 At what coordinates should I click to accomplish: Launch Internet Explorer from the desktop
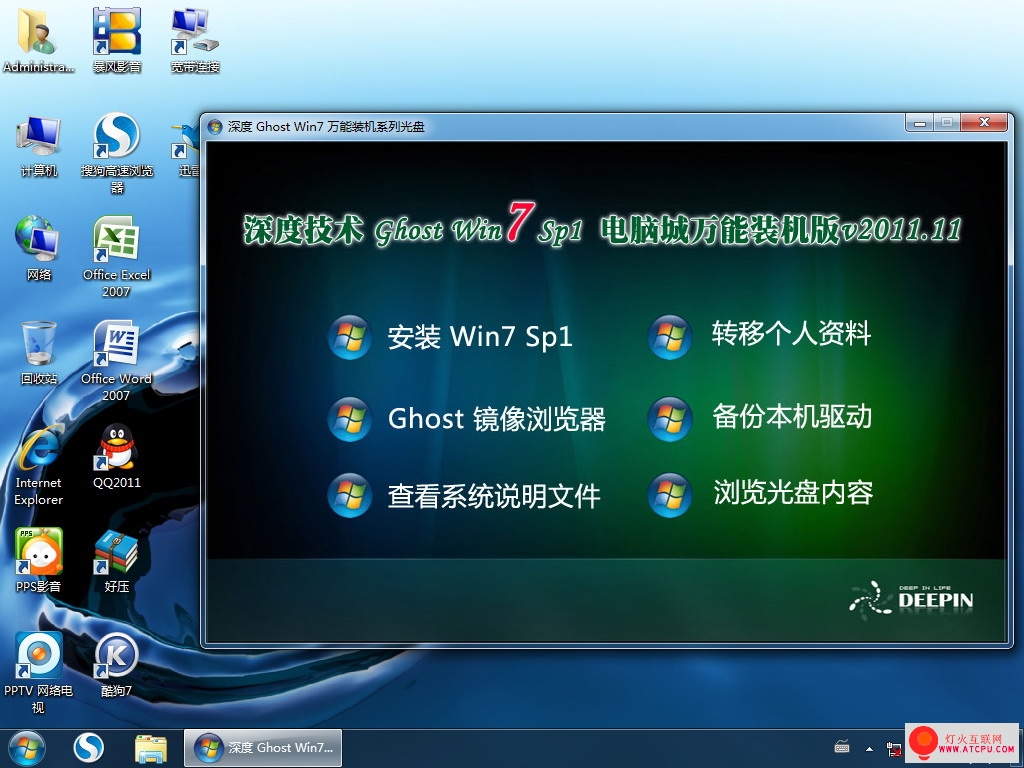[x=39, y=464]
